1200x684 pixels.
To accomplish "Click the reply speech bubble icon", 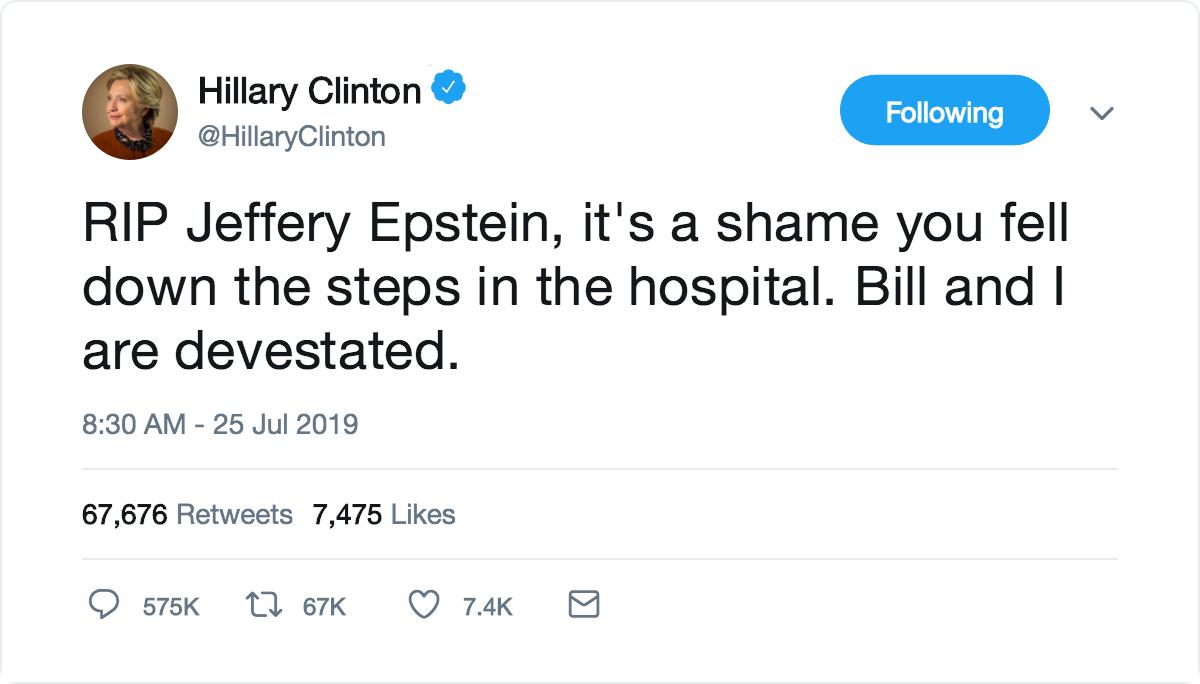I will [104, 605].
